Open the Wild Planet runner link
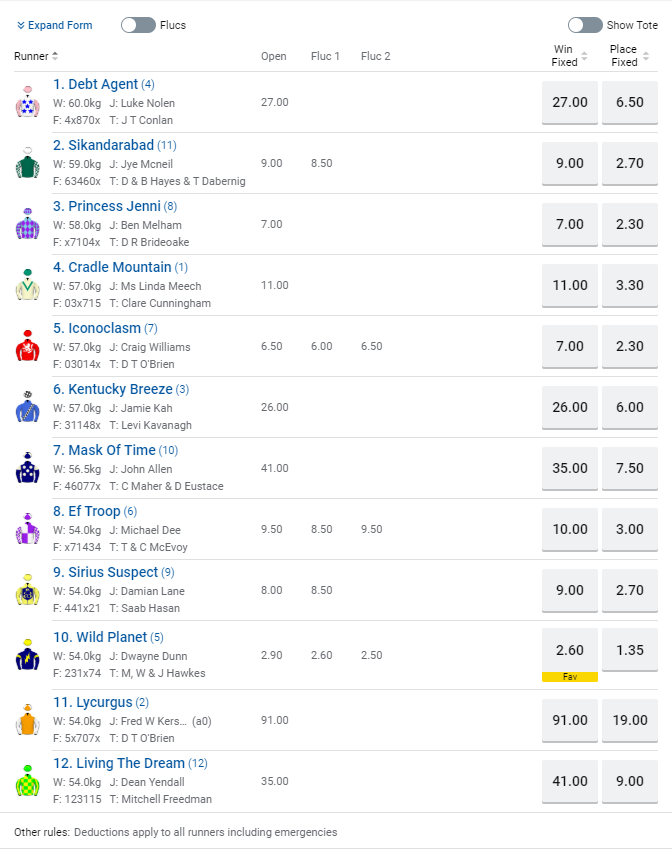This screenshot has width=672, height=851. 100,637
